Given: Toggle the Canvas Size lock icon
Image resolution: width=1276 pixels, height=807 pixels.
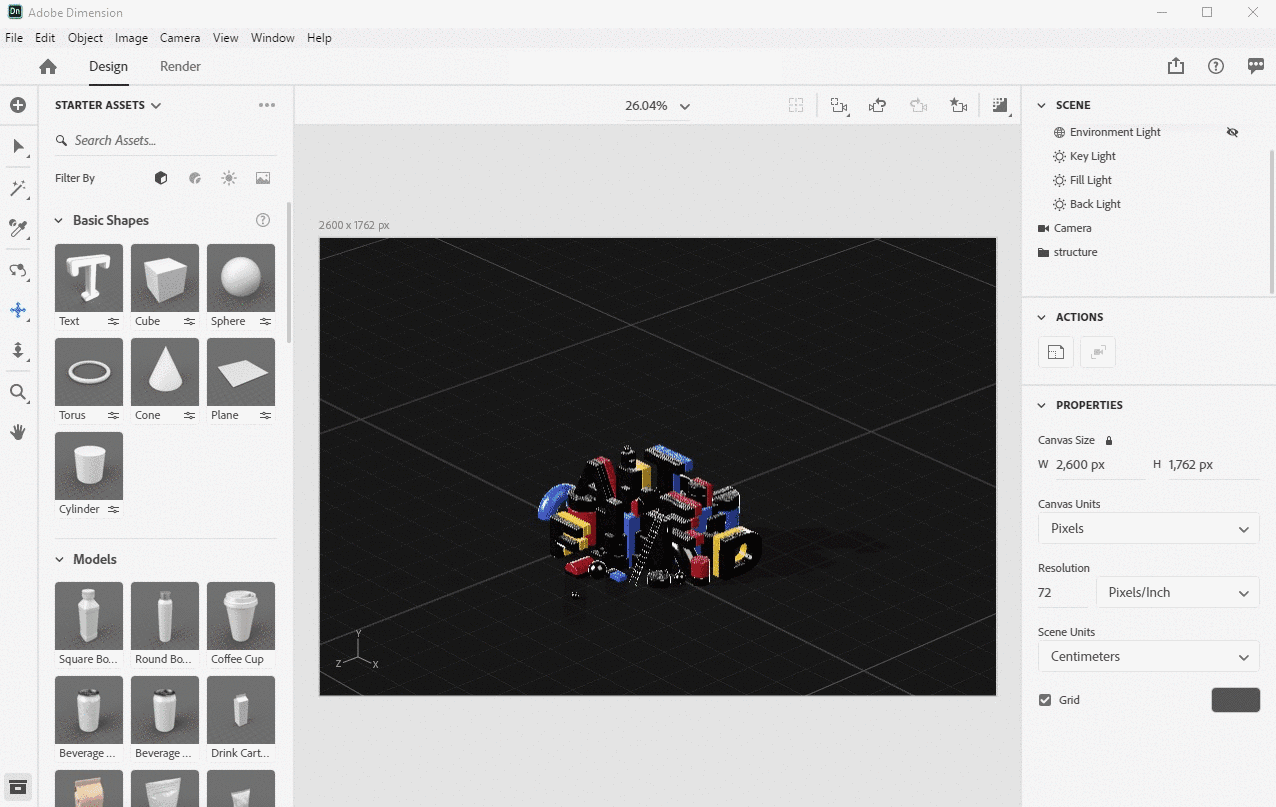Looking at the screenshot, I should [1109, 440].
